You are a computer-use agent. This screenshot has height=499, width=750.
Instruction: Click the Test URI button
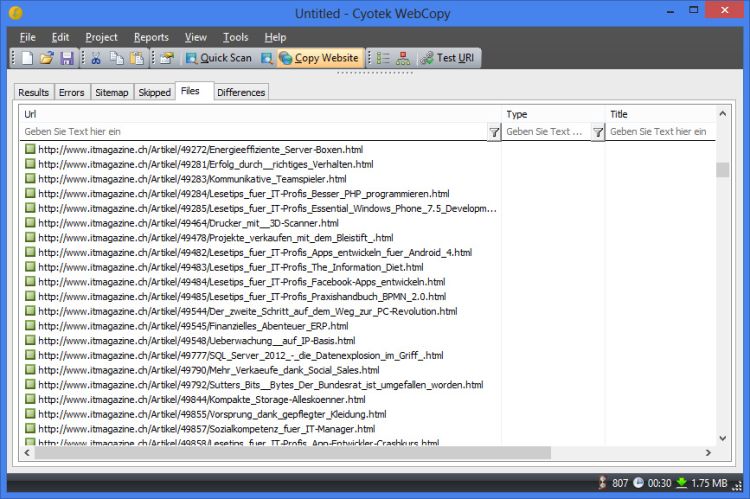448,58
